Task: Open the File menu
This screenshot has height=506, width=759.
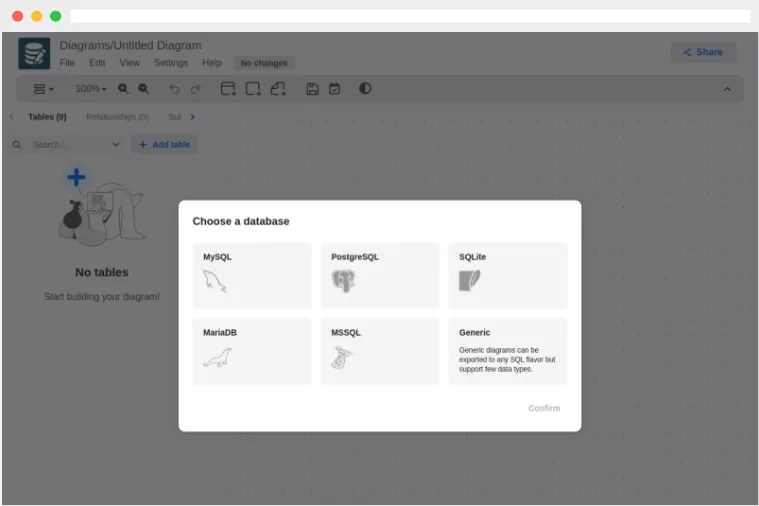Action: pyautogui.click(x=67, y=62)
